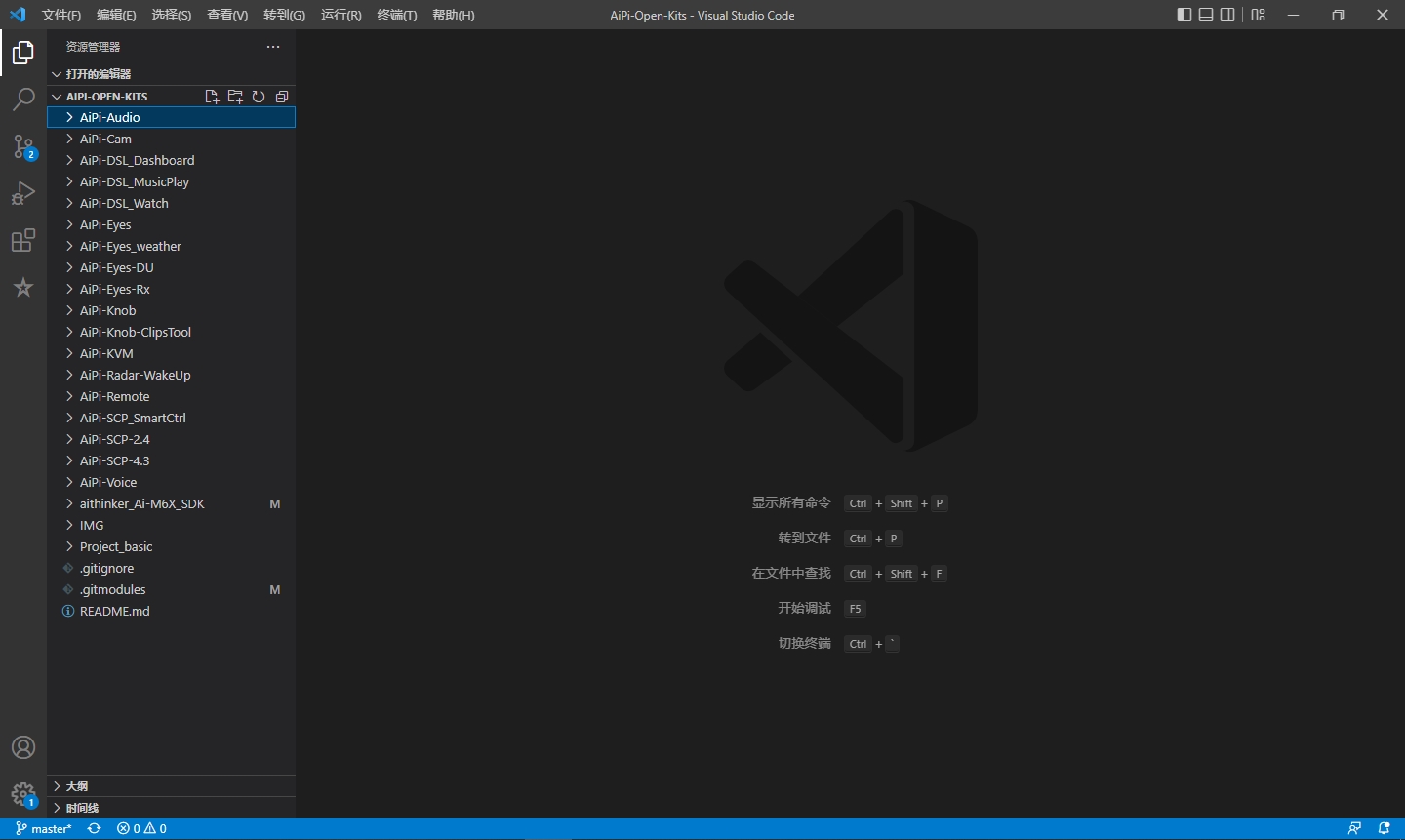This screenshot has height=840, width=1405.
Task: Toggle primary sidebar layout icon
Action: [x=1184, y=15]
